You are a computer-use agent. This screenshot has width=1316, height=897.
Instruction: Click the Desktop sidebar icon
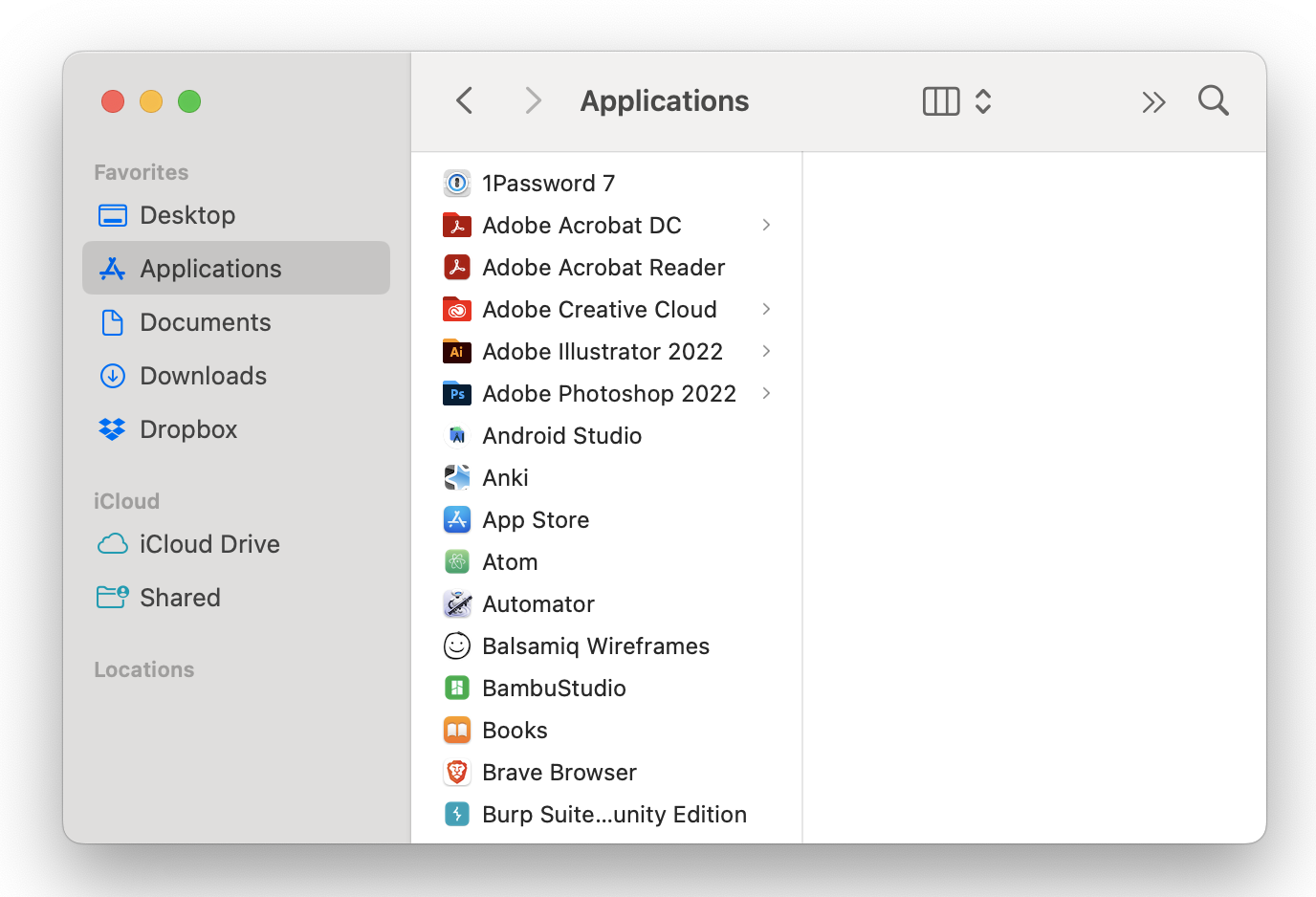click(113, 215)
